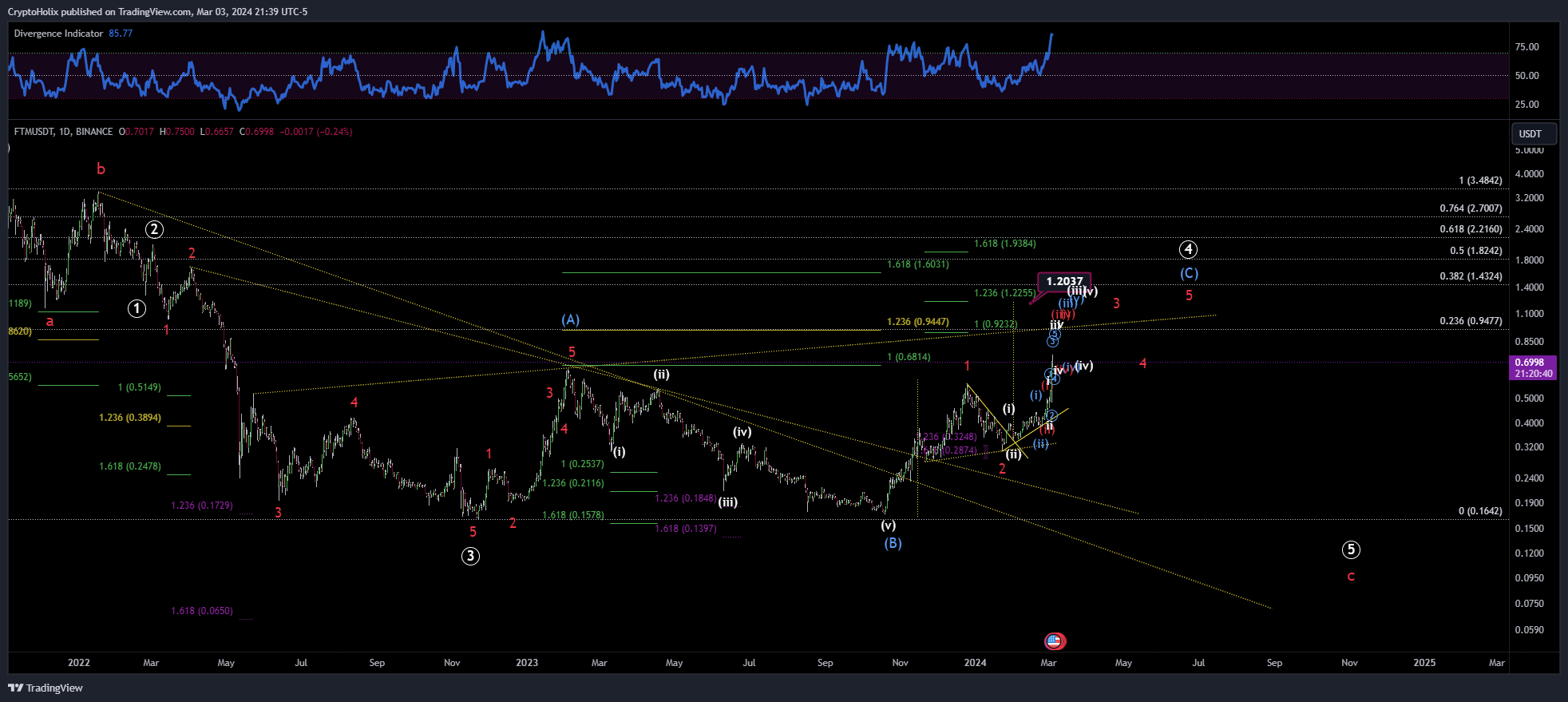
Task: Select the Divergence Indicator legend title
Action: [x=58, y=34]
